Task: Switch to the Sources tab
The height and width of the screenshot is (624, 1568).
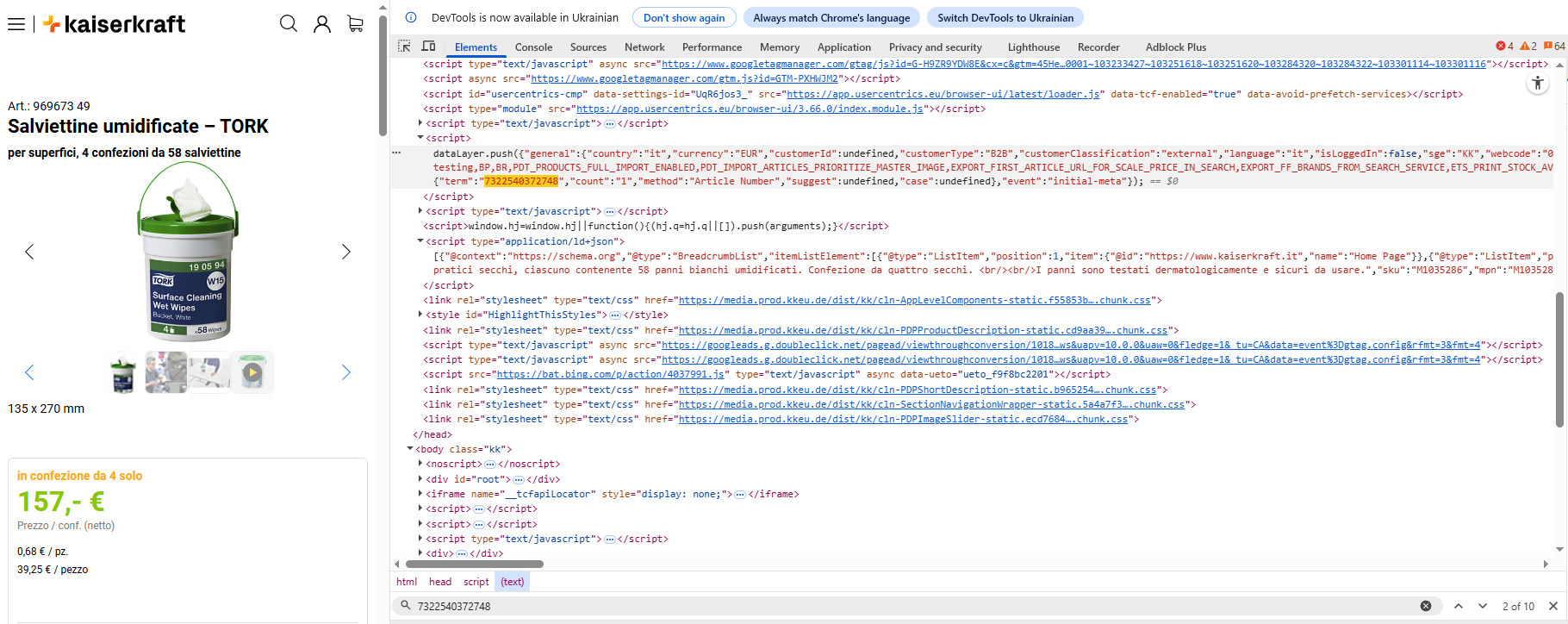Action: click(x=588, y=47)
